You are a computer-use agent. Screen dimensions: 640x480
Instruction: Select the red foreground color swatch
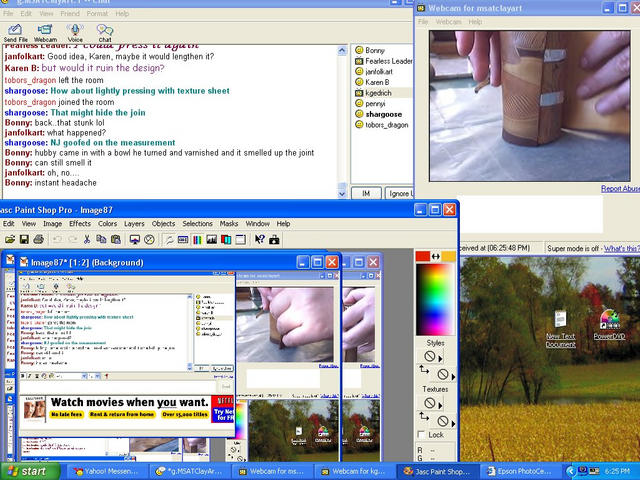[x=422, y=256]
